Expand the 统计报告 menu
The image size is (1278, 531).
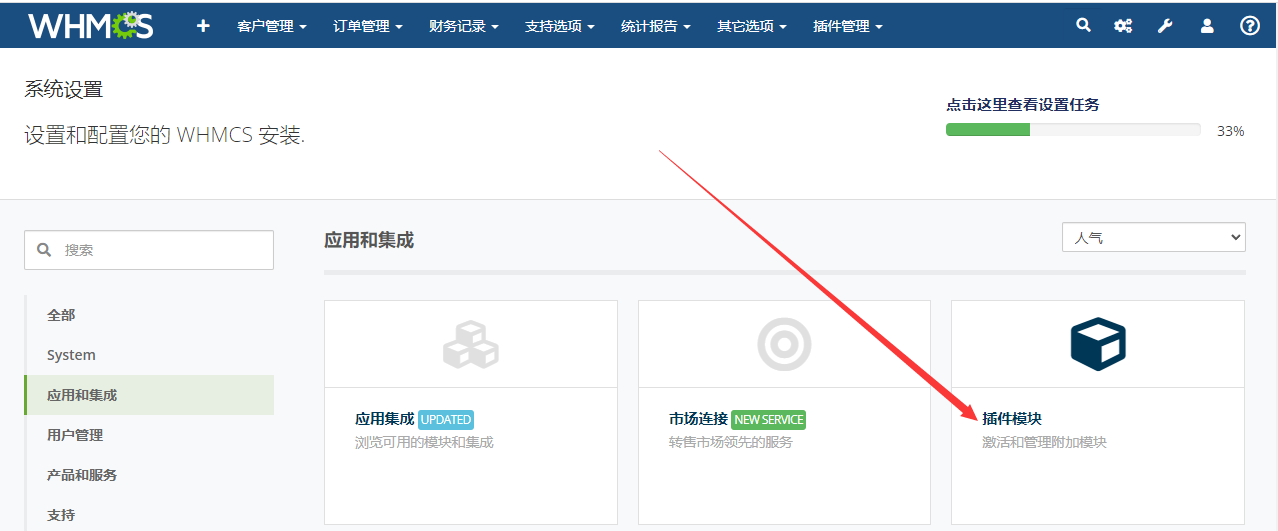(656, 26)
